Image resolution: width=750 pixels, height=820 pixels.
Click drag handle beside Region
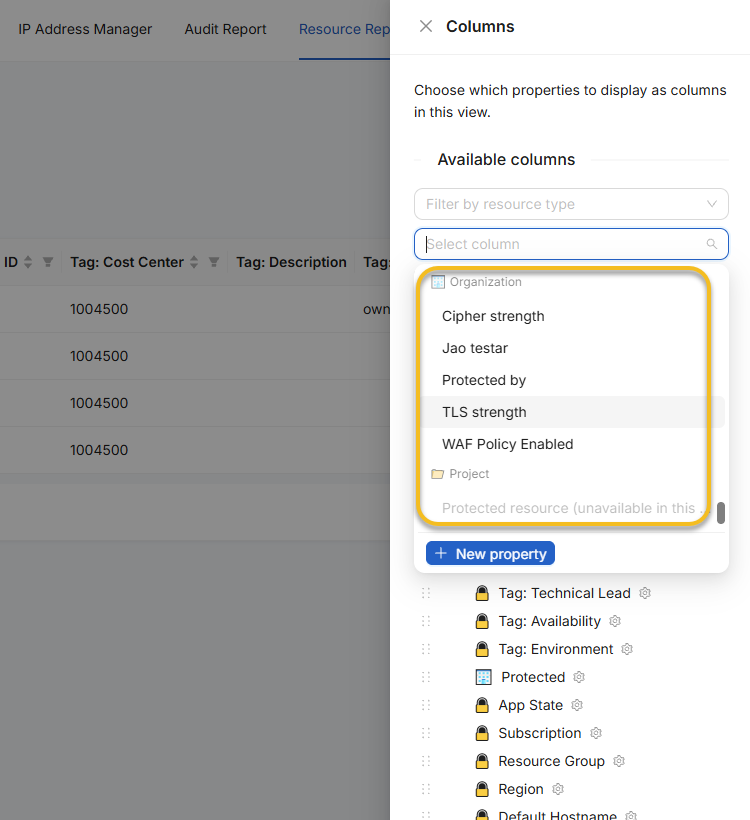point(426,789)
